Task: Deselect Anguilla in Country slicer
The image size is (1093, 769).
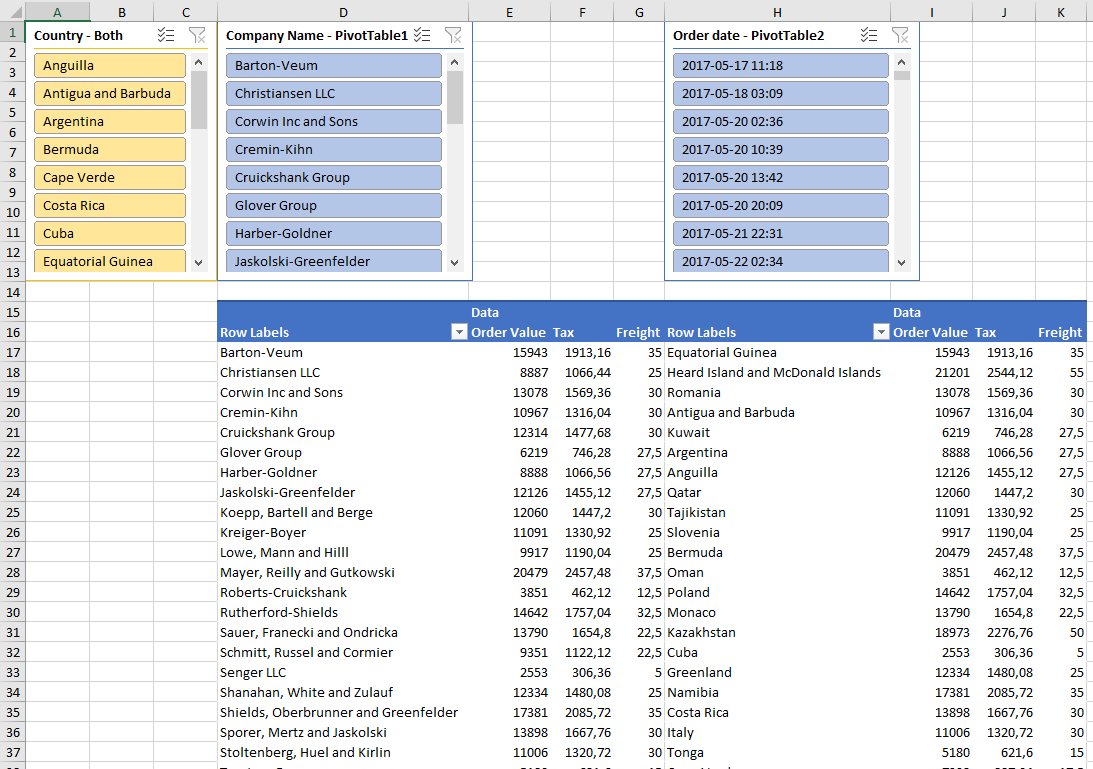Action: coord(110,63)
